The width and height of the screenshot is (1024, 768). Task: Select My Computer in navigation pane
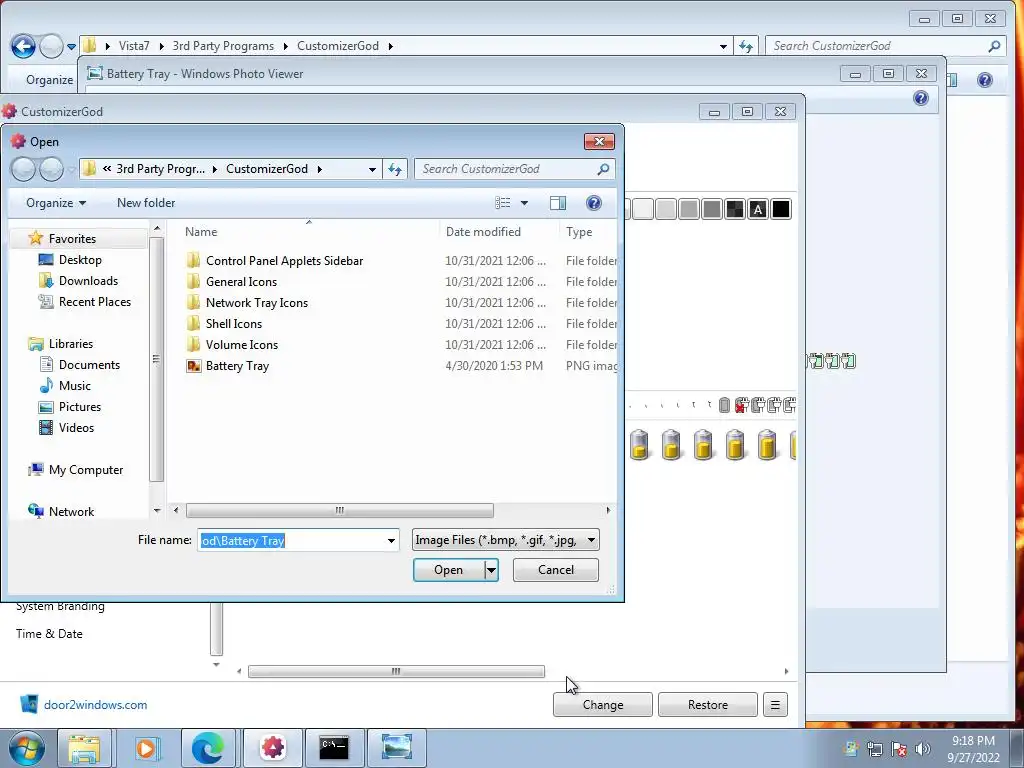coord(86,470)
